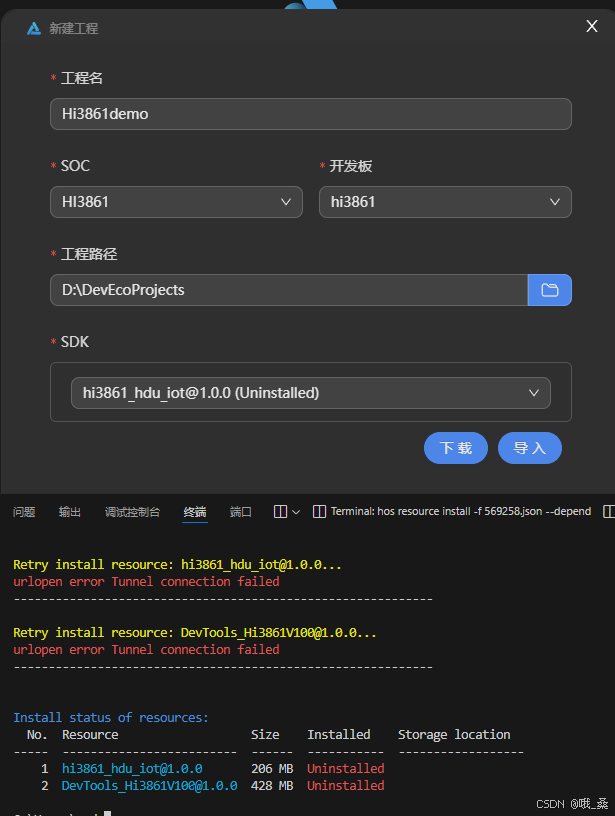Click the DevEco logo icon in dialog title
The height and width of the screenshot is (816, 615).
tap(34, 28)
